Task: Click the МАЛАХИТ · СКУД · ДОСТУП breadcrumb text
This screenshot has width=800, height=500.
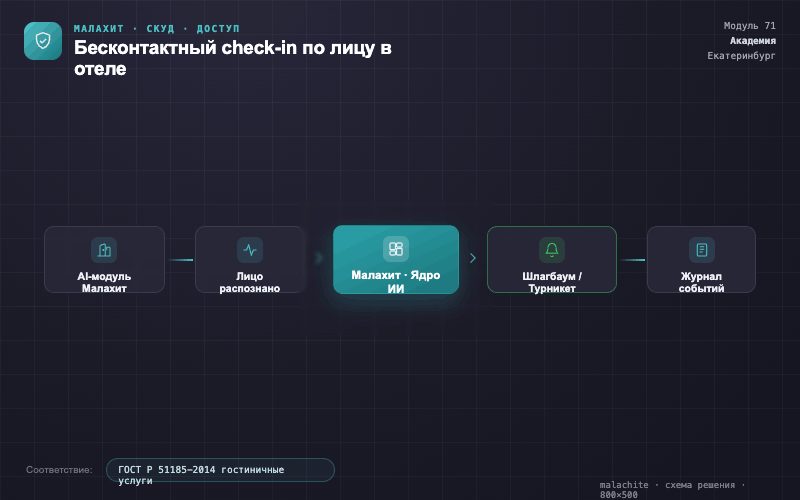Action: [157, 29]
